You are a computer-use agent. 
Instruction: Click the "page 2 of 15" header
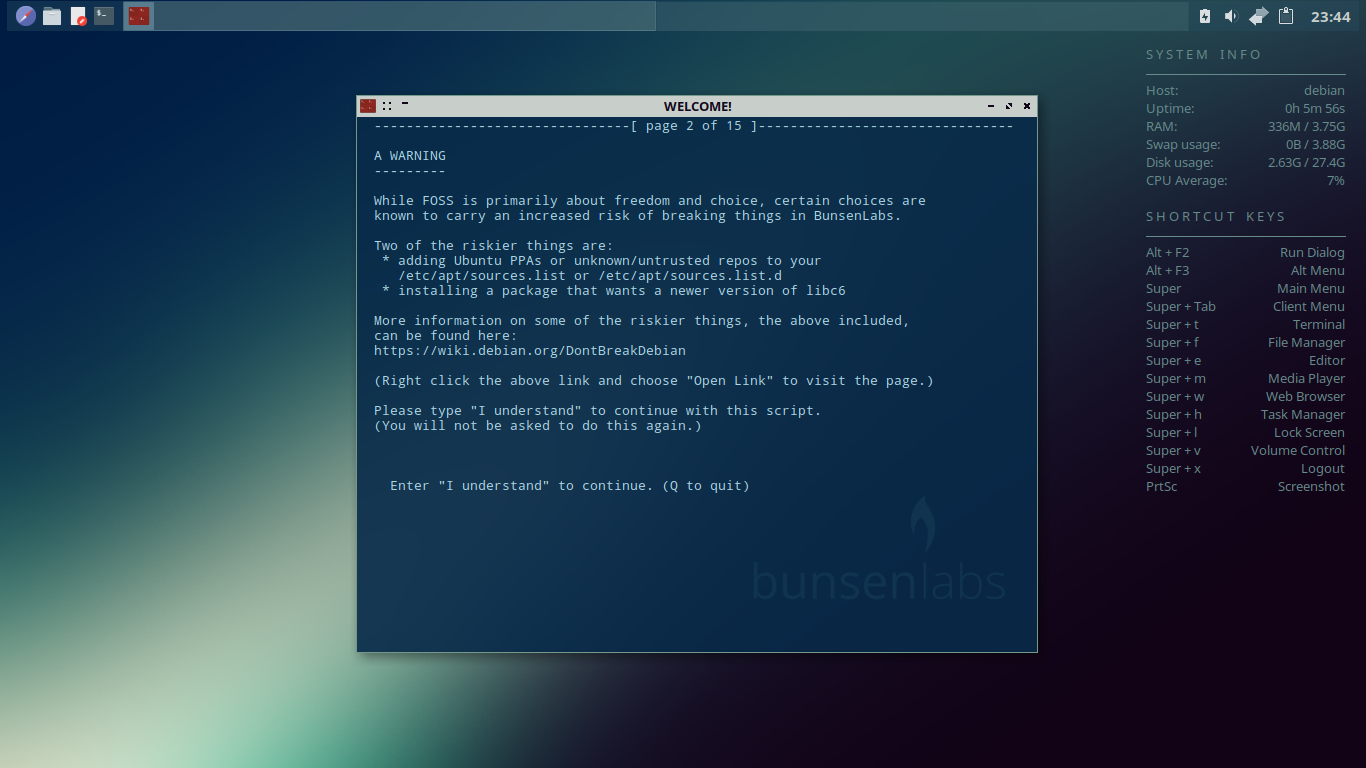[694, 126]
